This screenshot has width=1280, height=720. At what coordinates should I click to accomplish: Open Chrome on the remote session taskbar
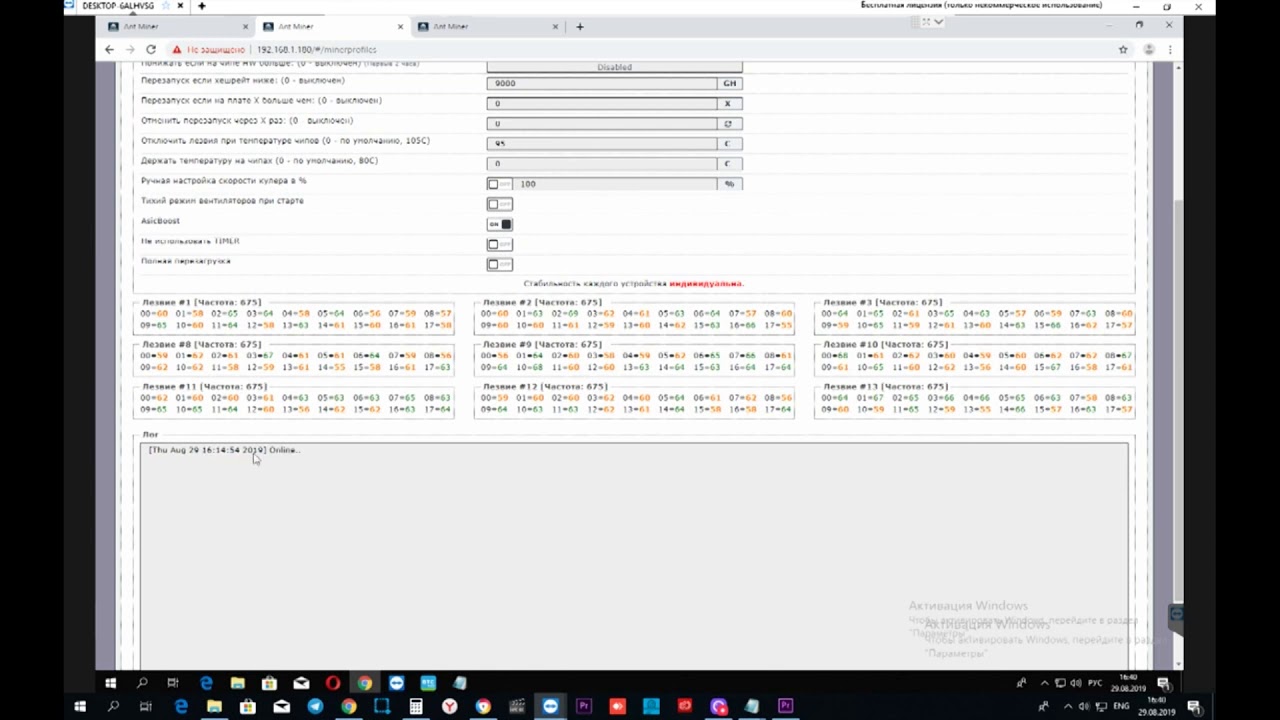tap(365, 683)
